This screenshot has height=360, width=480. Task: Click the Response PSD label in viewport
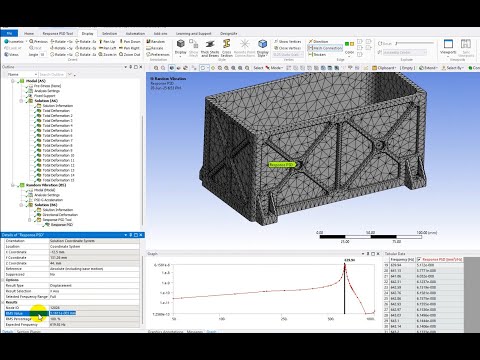click(282, 165)
